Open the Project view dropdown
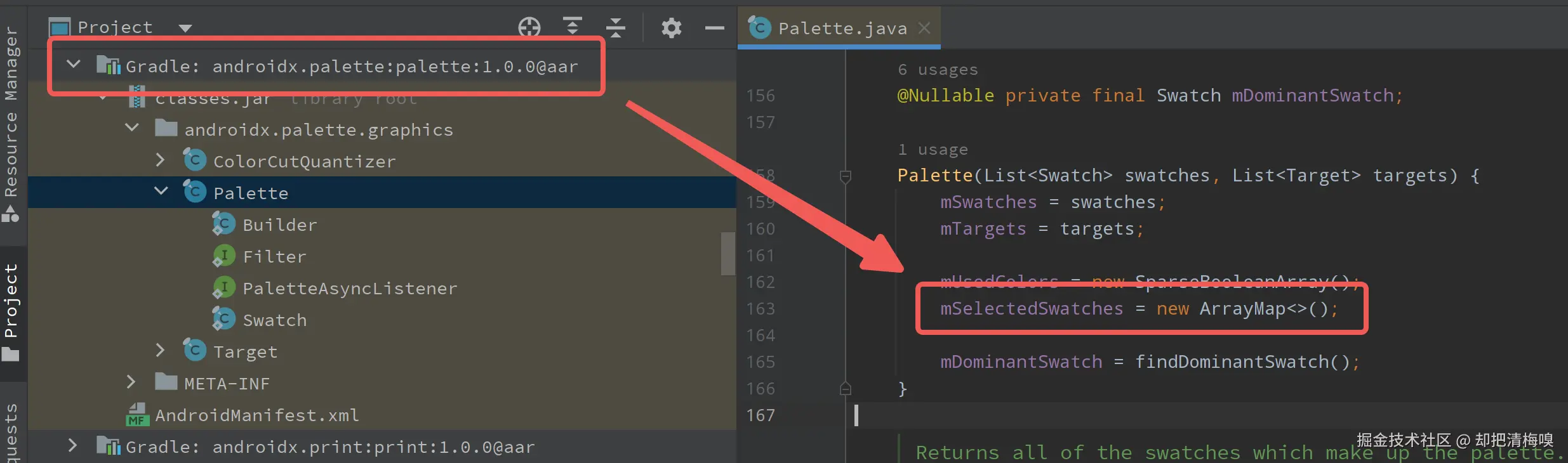Image resolution: width=1568 pixels, height=463 pixels. pos(185,28)
